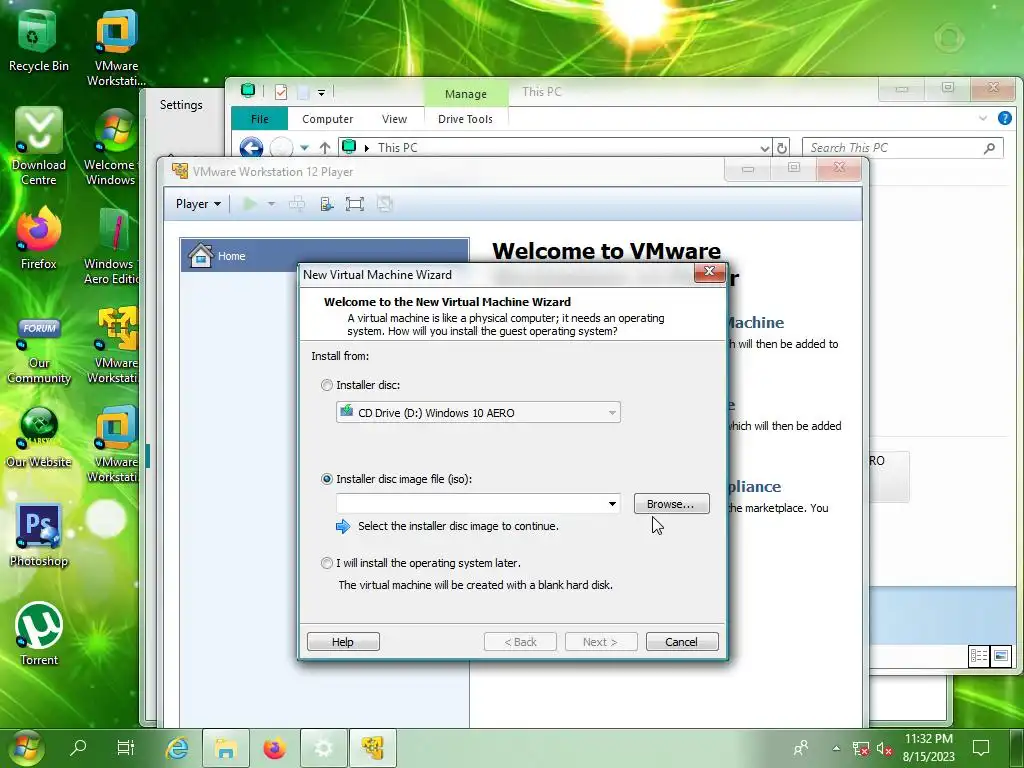Launch Internet Explorer from the taskbar

[176, 748]
